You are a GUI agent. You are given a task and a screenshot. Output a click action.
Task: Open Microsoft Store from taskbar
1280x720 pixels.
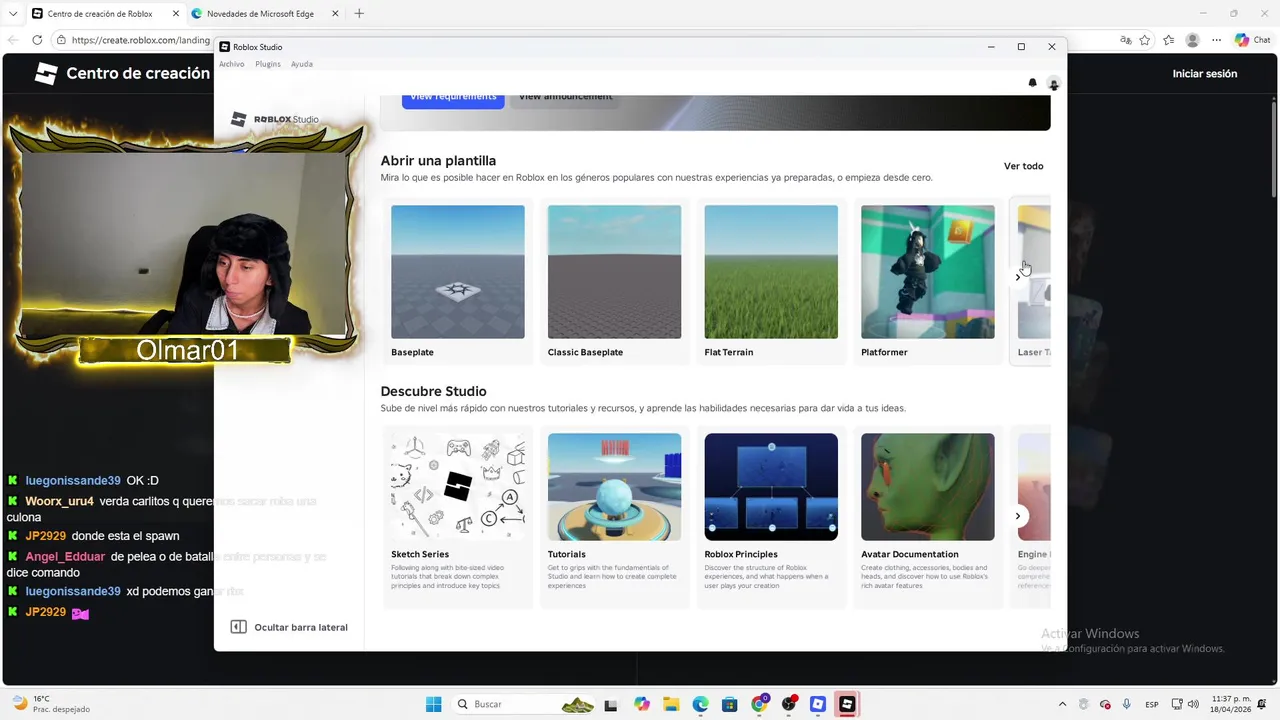coord(730,704)
